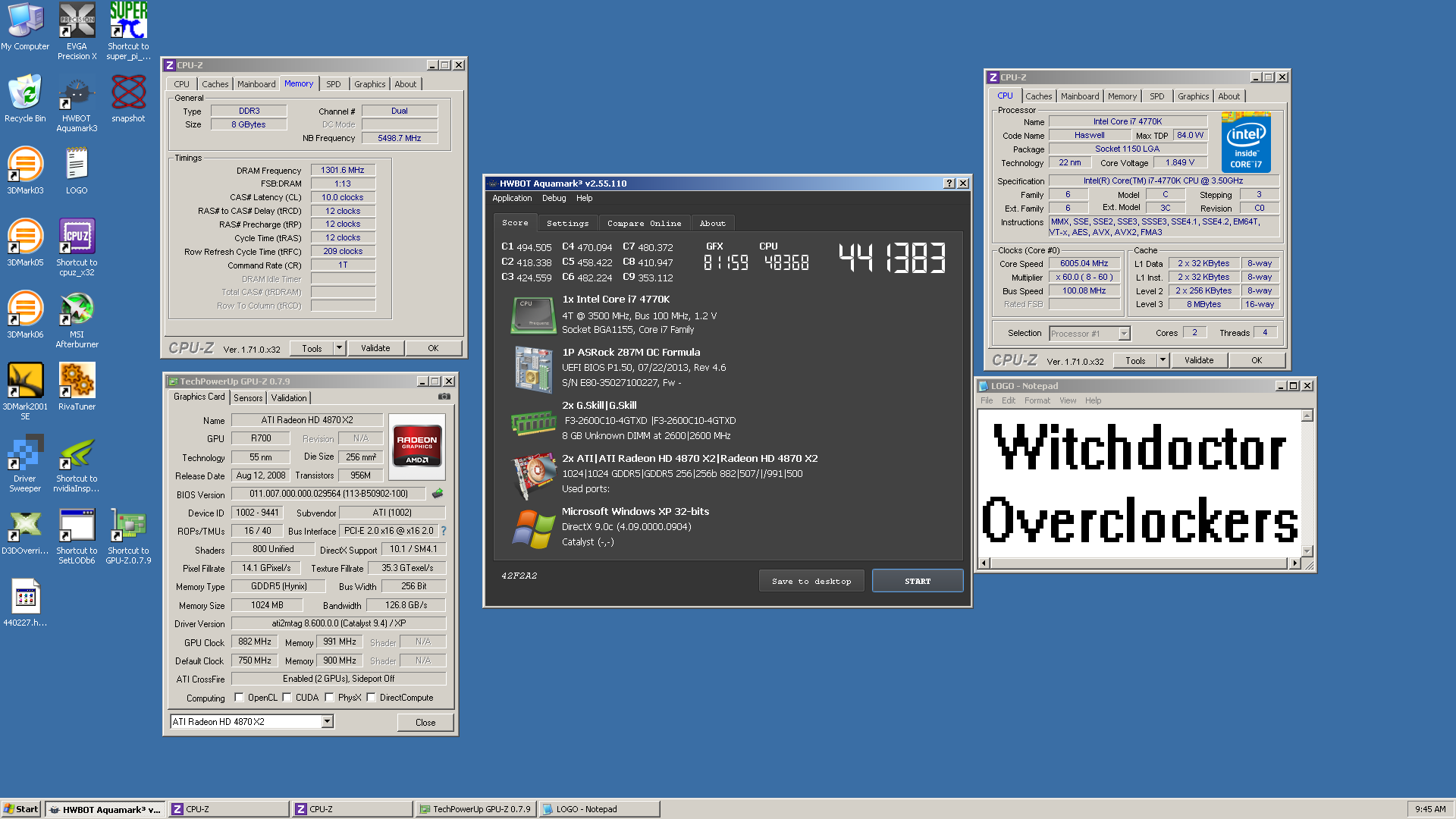
Task: Click Close button in GPU-Z
Action: [x=425, y=723]
